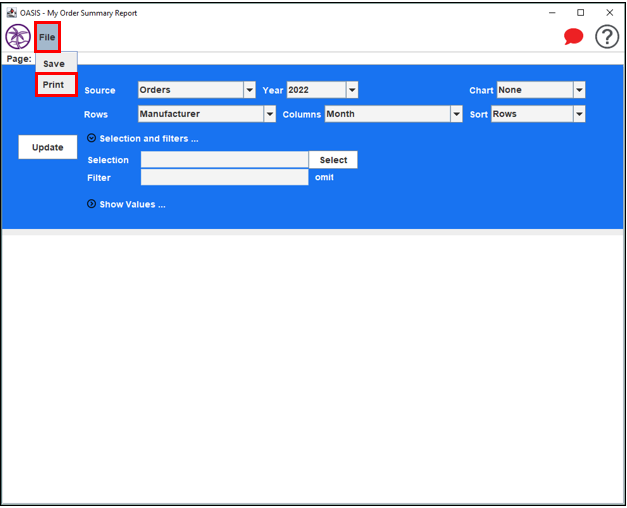Click the Page: label

tap(19, 59)
